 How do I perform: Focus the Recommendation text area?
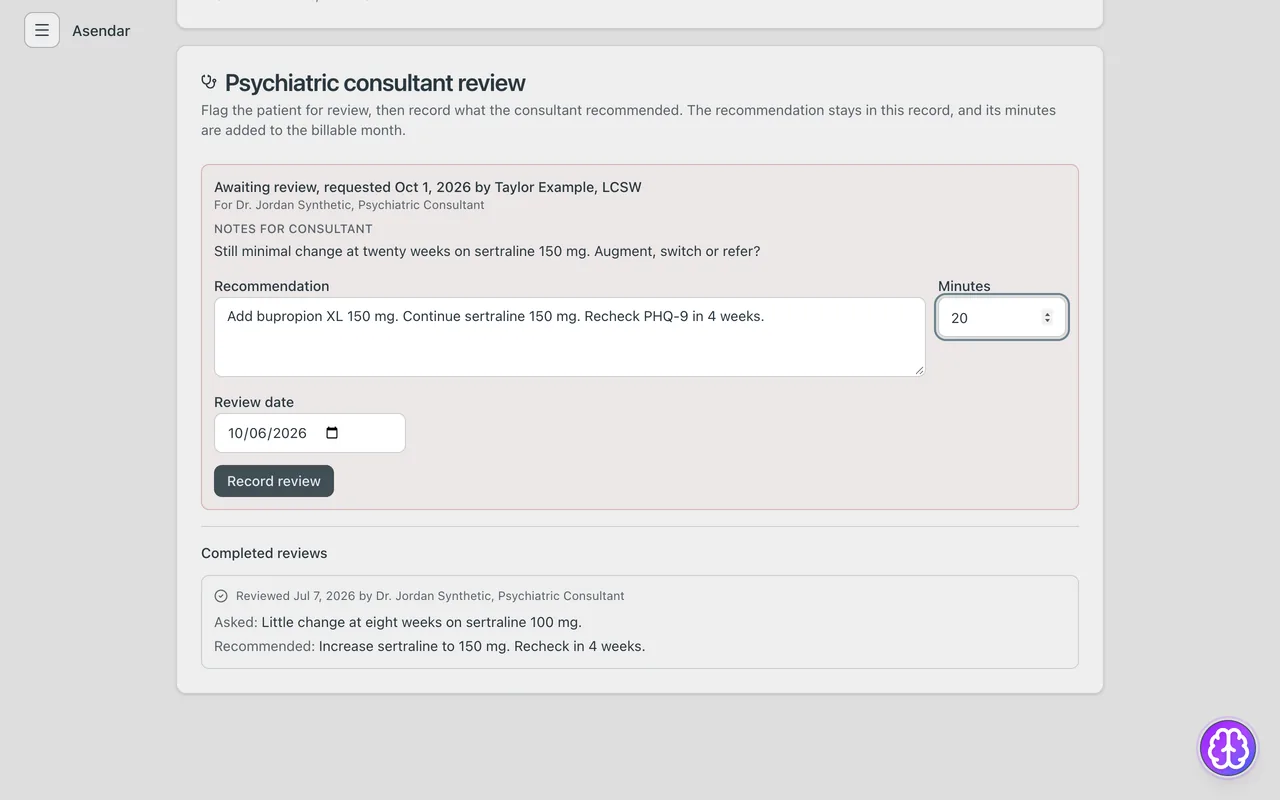pos(570,337)
